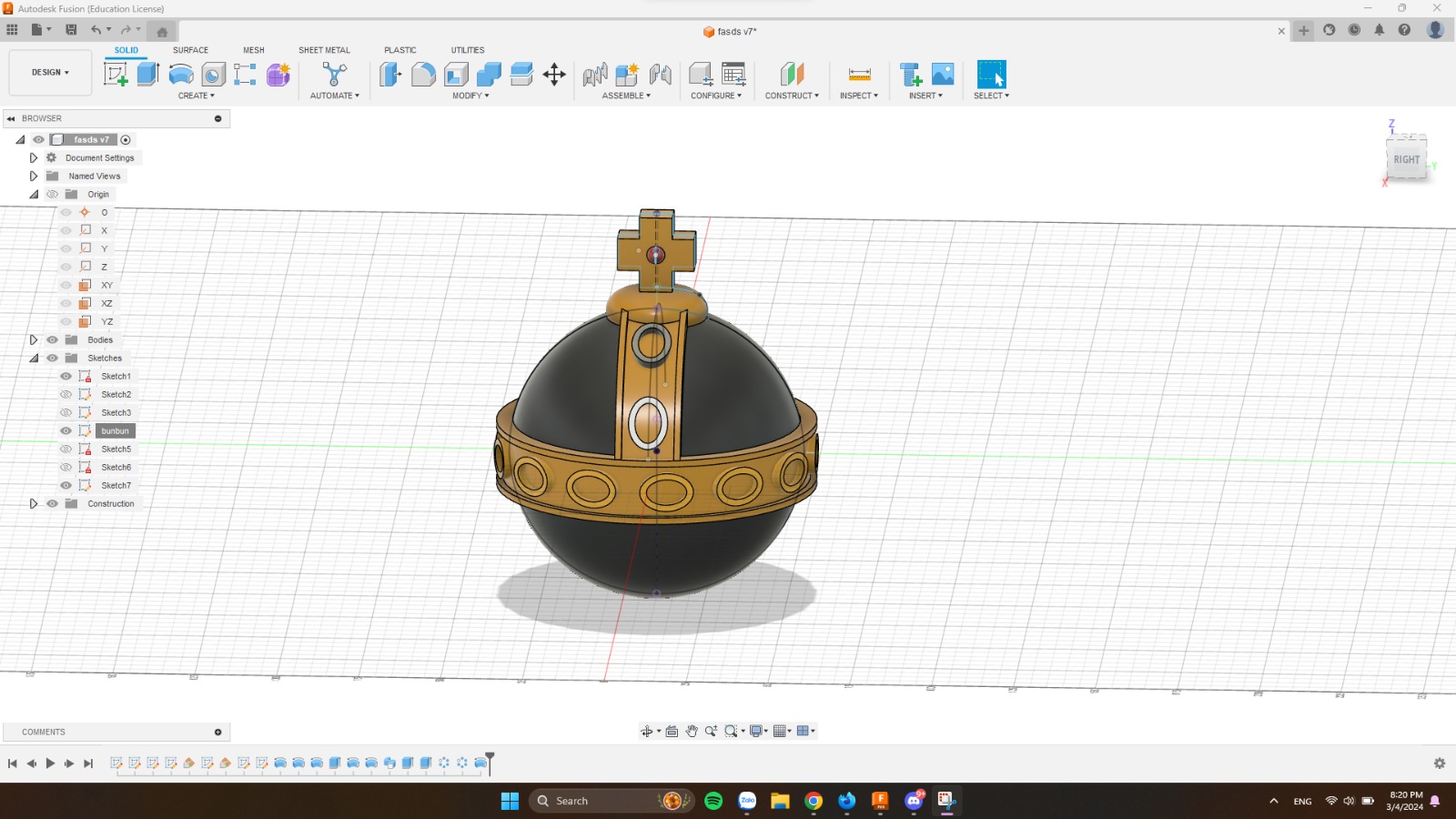Open the SHEET METAL tab
This screenshot has width=1456, height=819.
point(324,50)
